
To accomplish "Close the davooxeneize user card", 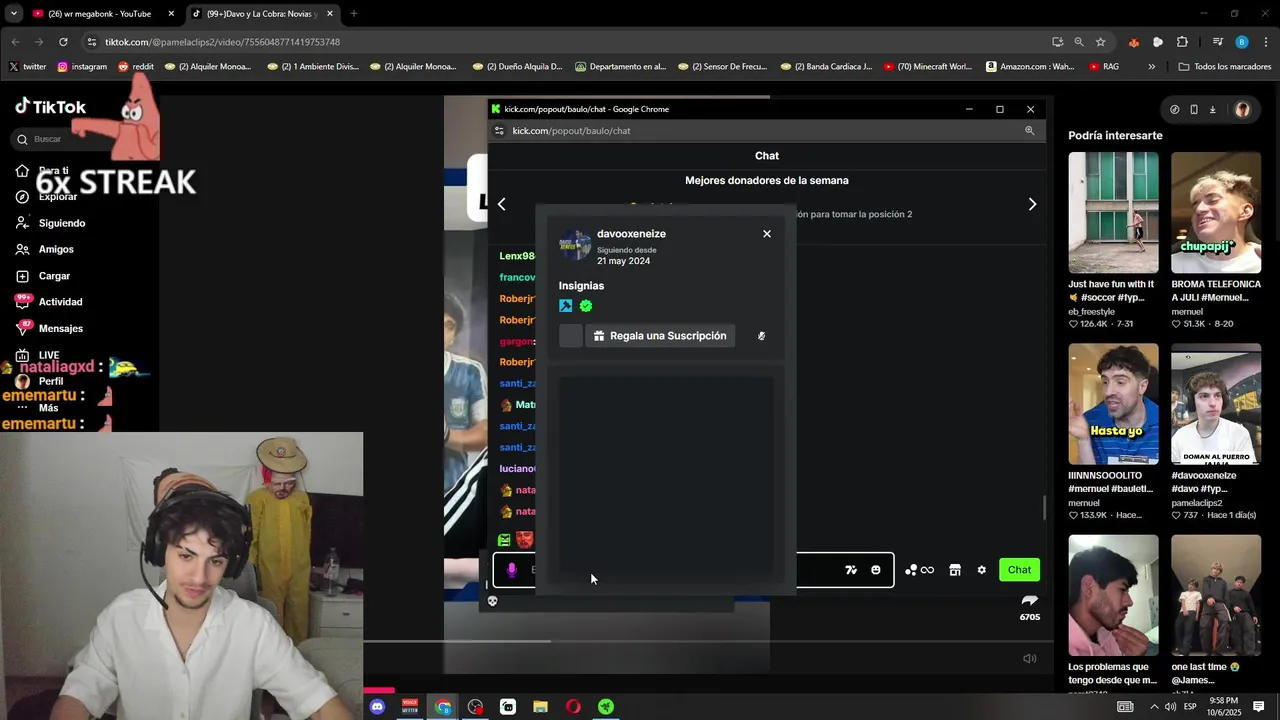I will click(767, 234).
